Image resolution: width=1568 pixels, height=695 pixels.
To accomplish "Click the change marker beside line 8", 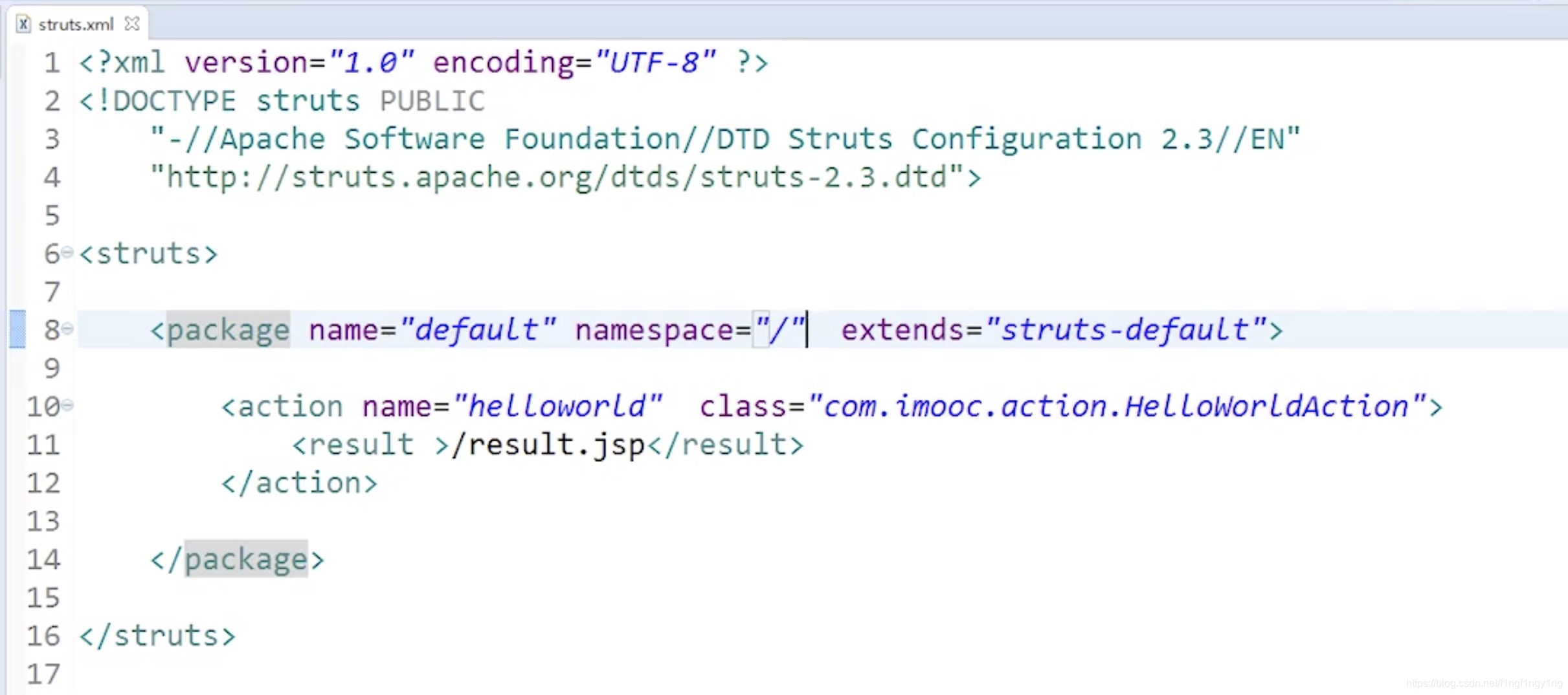I will pos(17,329).
